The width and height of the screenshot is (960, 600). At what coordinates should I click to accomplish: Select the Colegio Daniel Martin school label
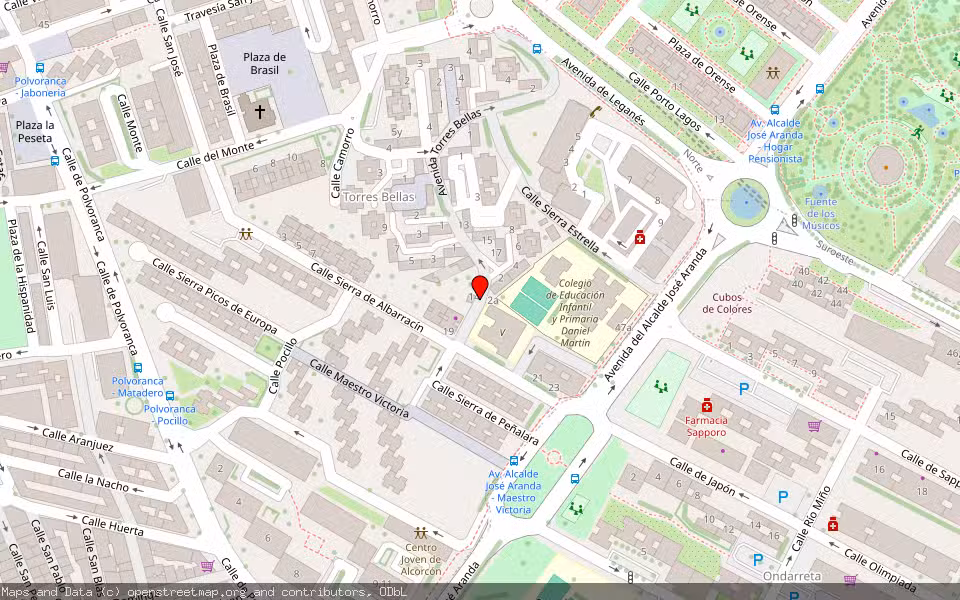(x=575, y=313)
